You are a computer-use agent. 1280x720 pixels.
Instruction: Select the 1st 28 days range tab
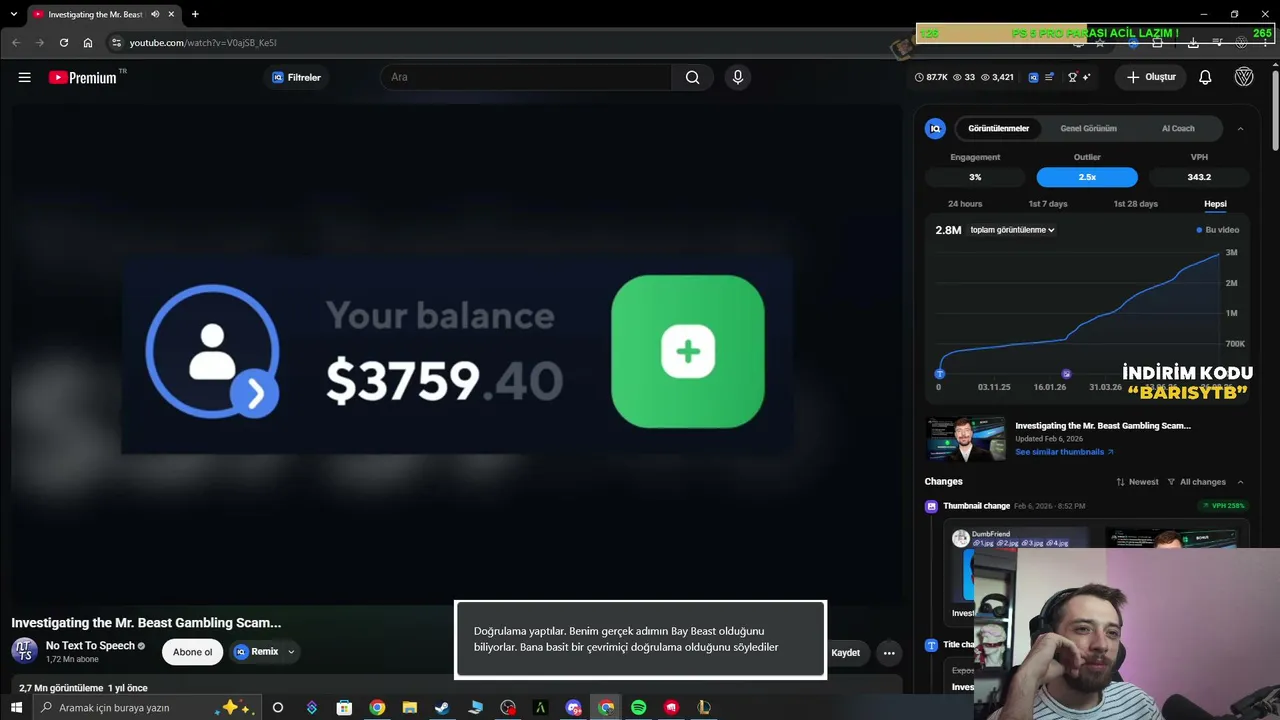pos(1135,204)
